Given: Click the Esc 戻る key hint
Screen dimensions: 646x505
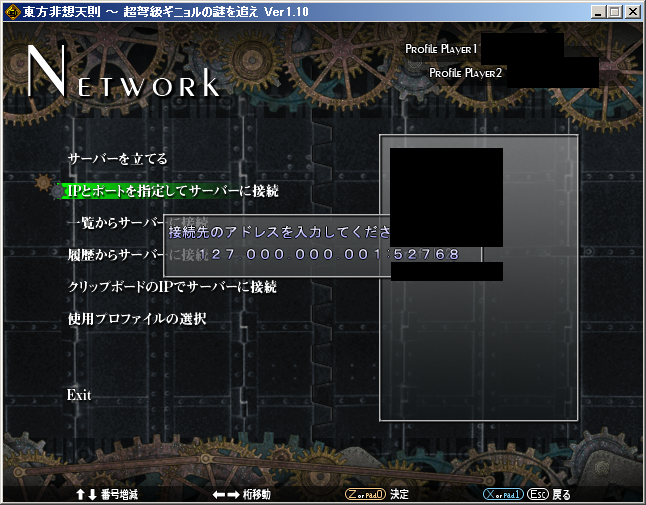Looking at the screenshot, I should pyautogui.click(x=549, y=494).
